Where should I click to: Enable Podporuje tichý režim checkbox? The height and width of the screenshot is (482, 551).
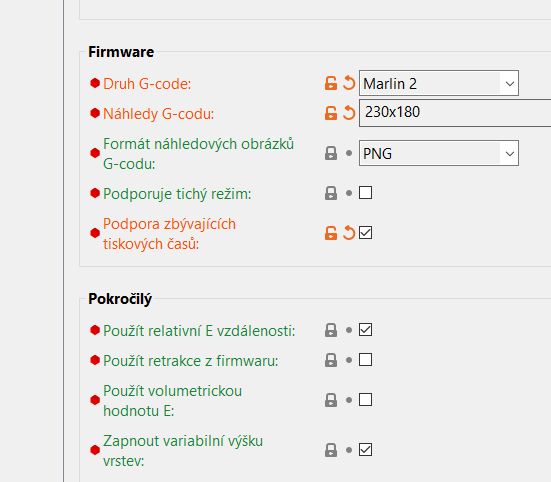click(x=365, y=193)
